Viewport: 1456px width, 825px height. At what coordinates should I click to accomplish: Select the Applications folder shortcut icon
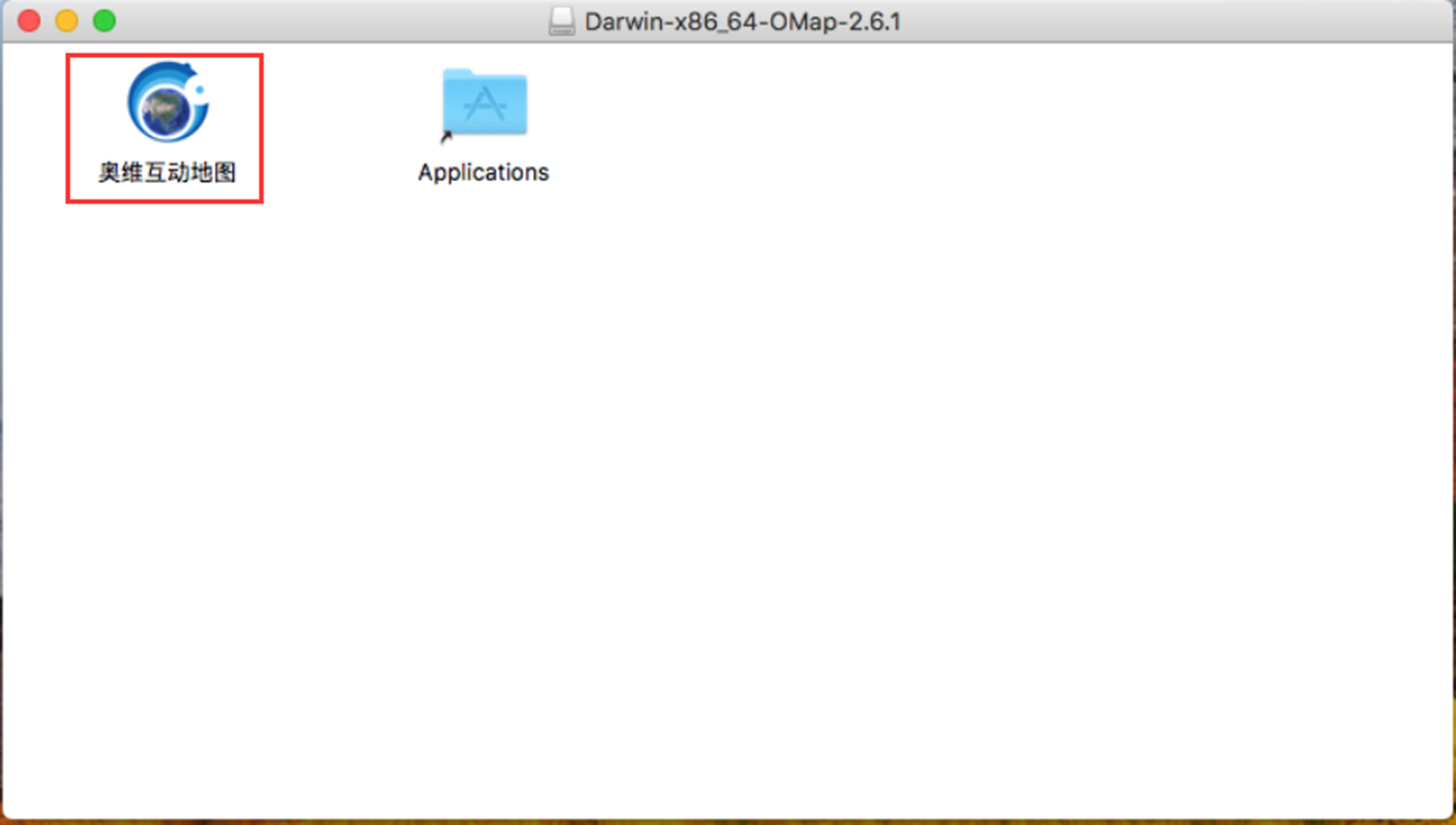pos(484,103)
